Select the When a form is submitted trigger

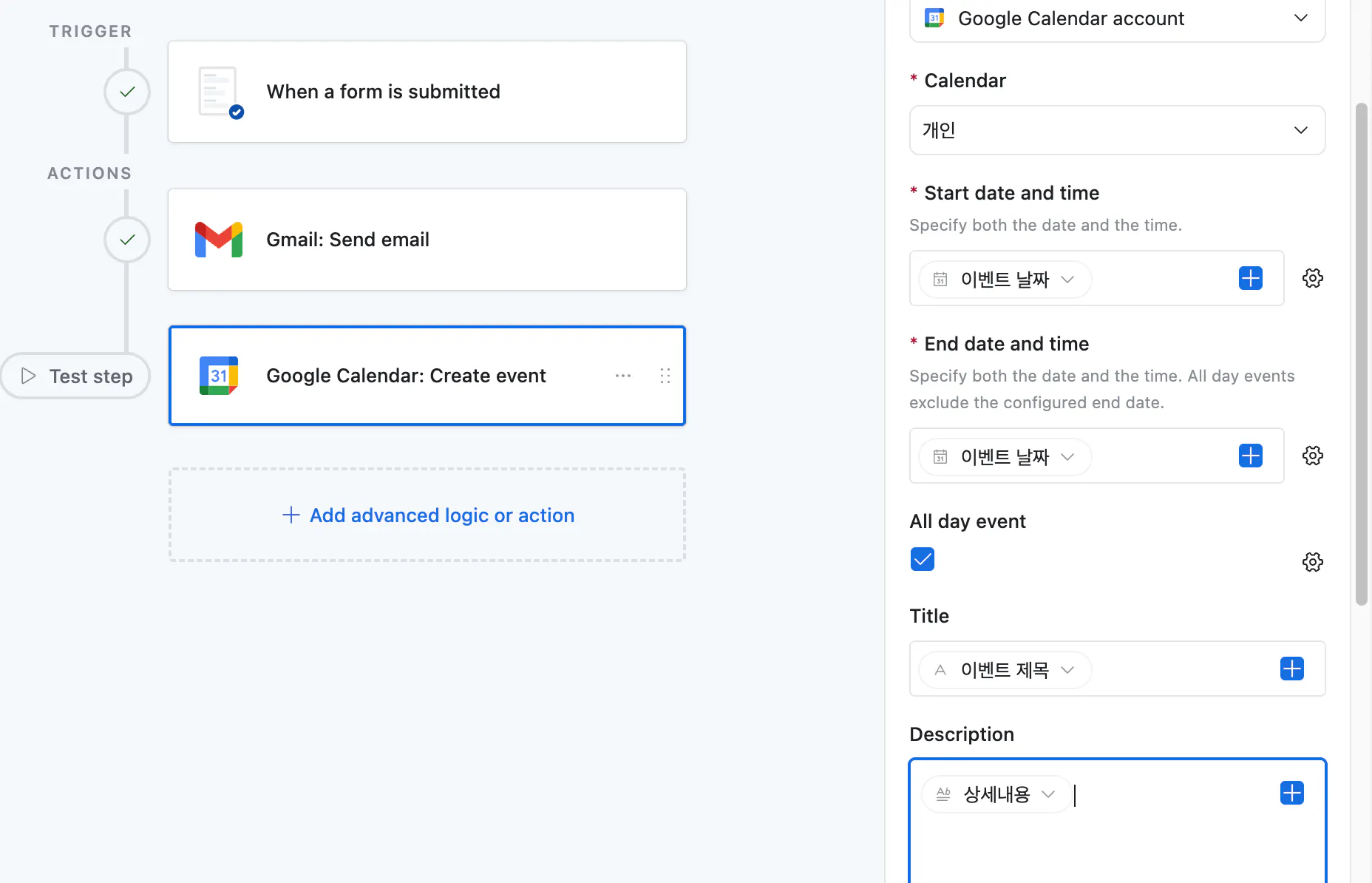(x=427, y=92)
